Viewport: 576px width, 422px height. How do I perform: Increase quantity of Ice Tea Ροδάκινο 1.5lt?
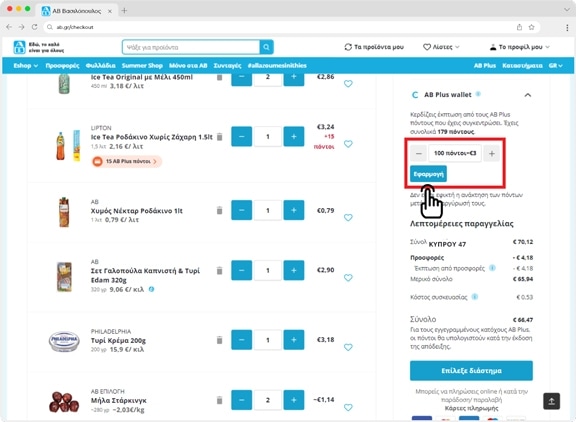(x=294, y=137)
